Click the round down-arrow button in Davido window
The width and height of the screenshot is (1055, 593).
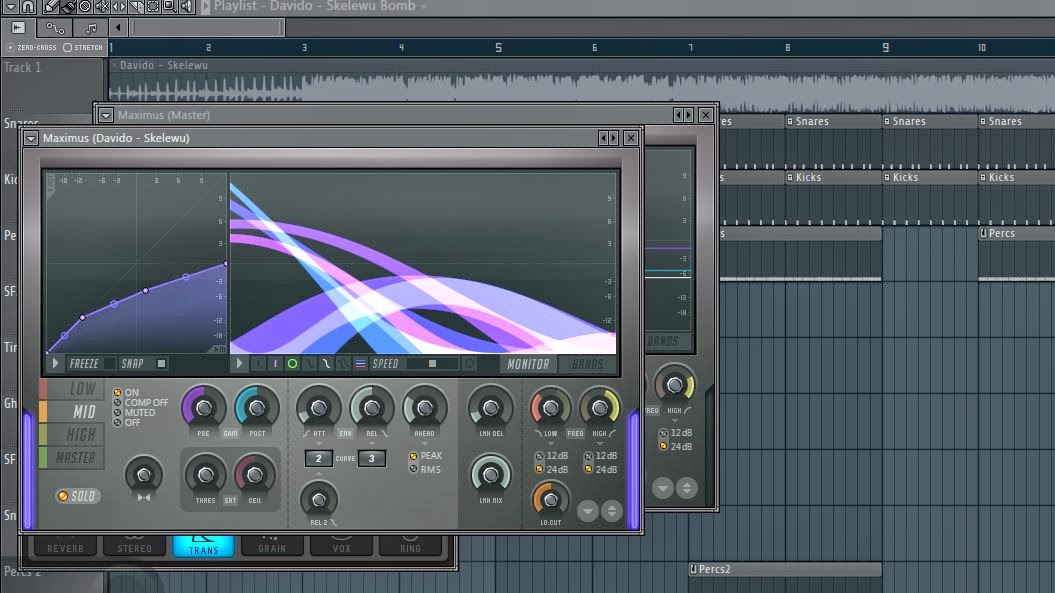[588, 511]
